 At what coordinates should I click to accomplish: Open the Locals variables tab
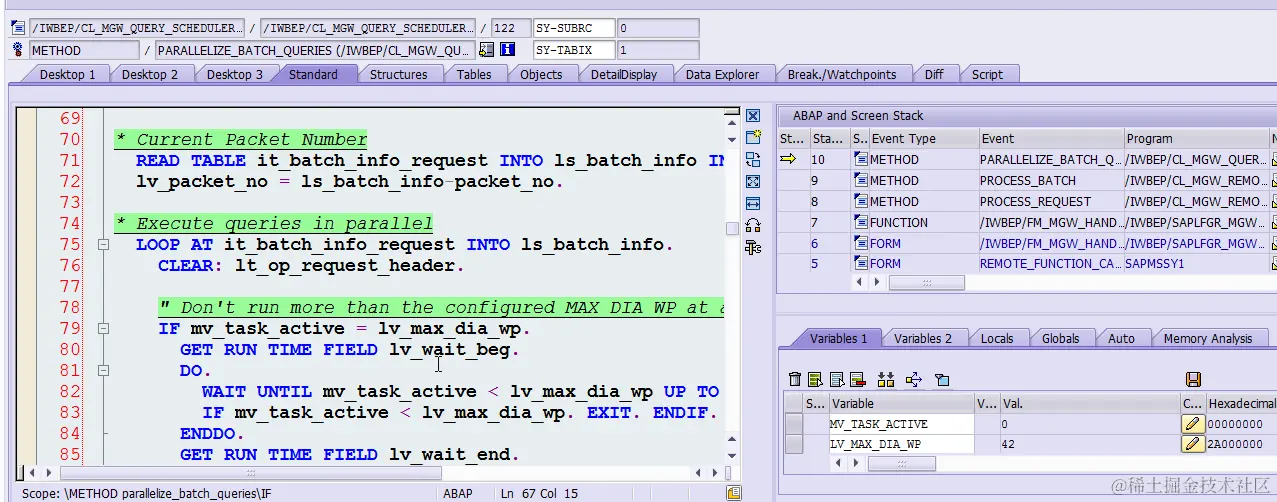(997, 338)
